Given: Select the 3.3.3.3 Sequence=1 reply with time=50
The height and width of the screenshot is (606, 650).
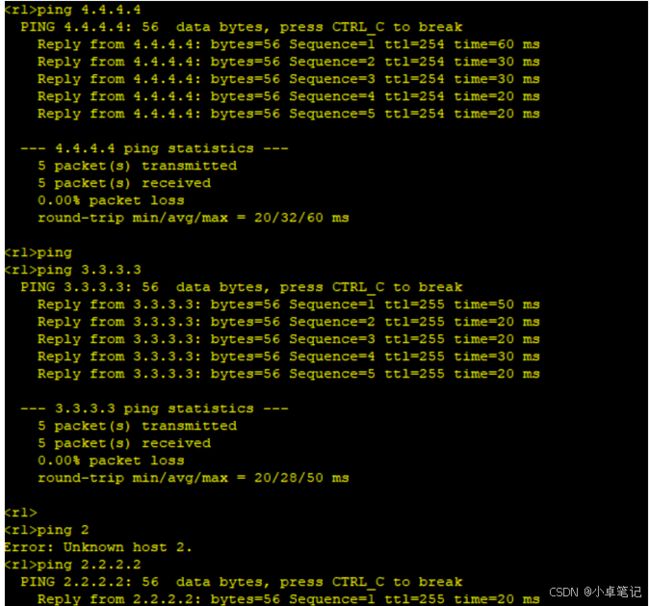Looking at the screenshot, I should 289,305.
